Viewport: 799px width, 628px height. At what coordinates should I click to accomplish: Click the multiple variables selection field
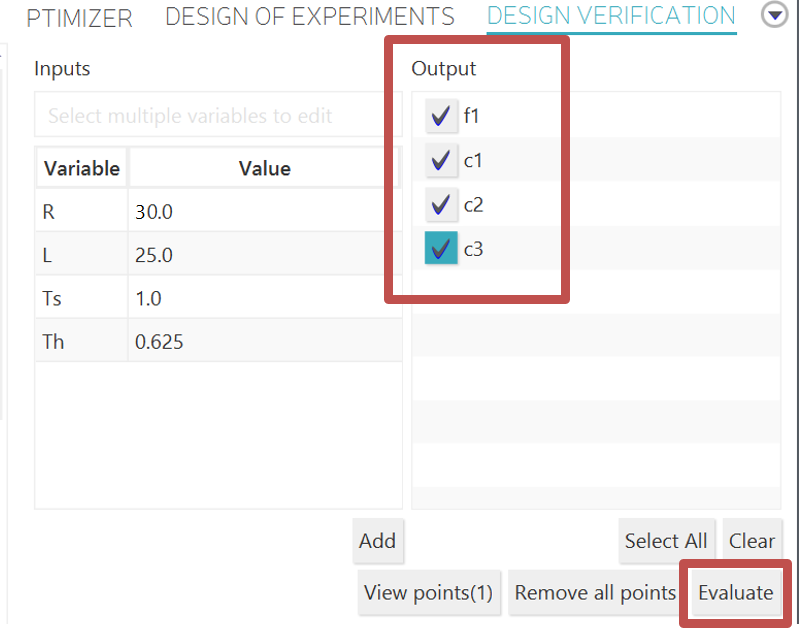point(217,116)
